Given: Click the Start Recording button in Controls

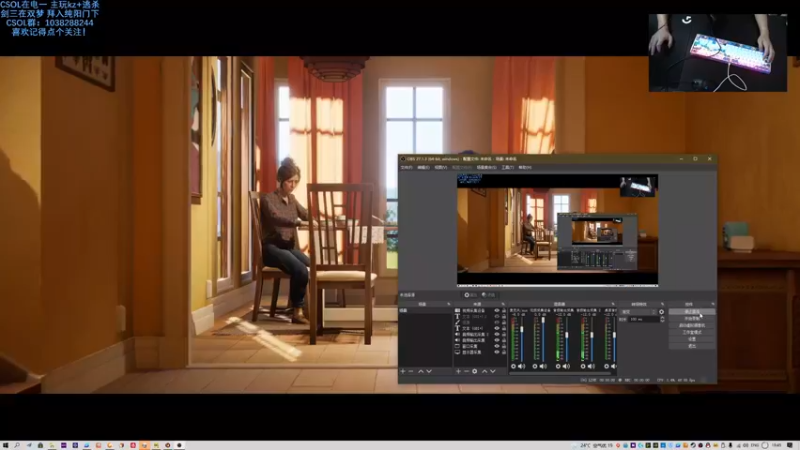Looking at the screenshot, I should point(692,318).
